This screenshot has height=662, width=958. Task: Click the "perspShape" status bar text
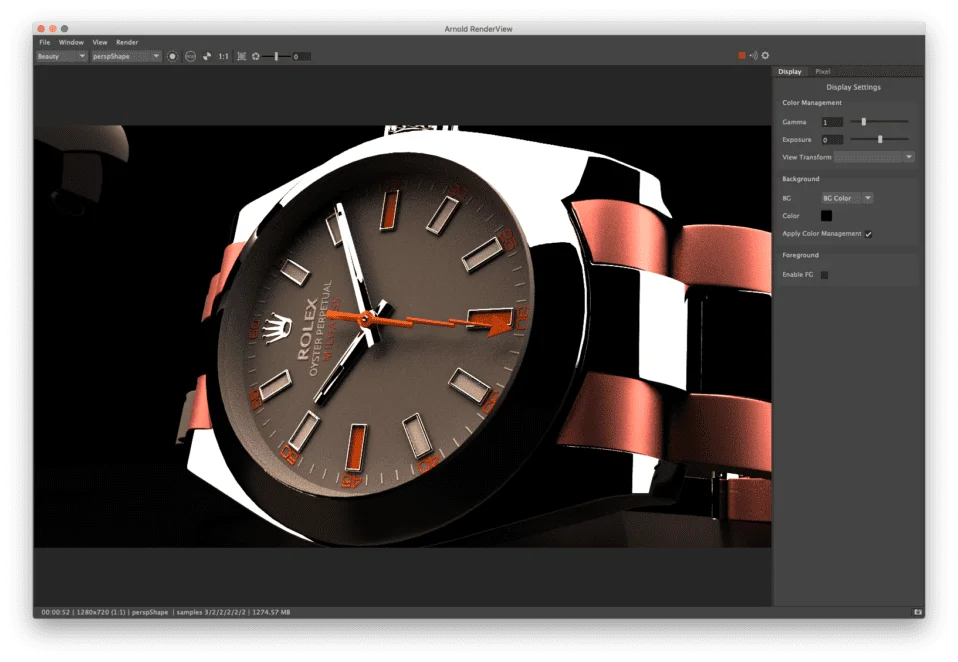(150, 612)
